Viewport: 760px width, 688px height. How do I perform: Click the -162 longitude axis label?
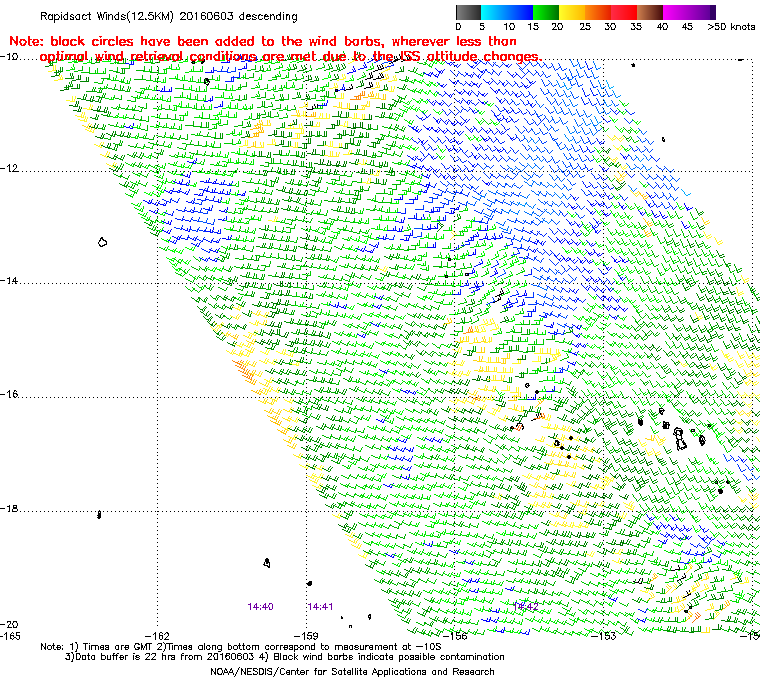tap(157, 636)
